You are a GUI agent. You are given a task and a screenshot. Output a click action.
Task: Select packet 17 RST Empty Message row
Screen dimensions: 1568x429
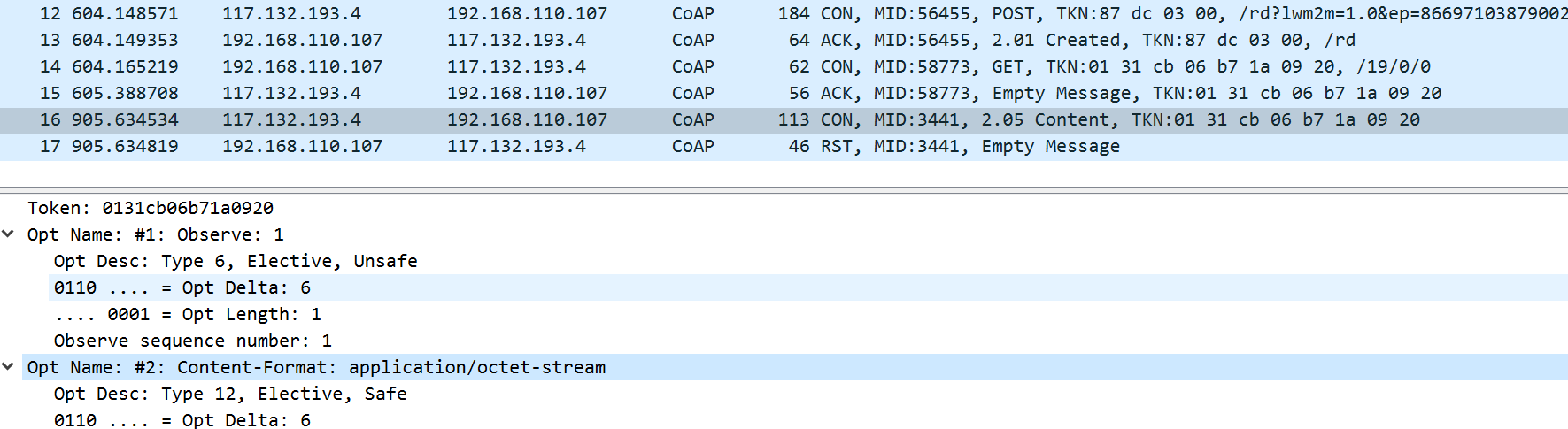tap(784, 146)
